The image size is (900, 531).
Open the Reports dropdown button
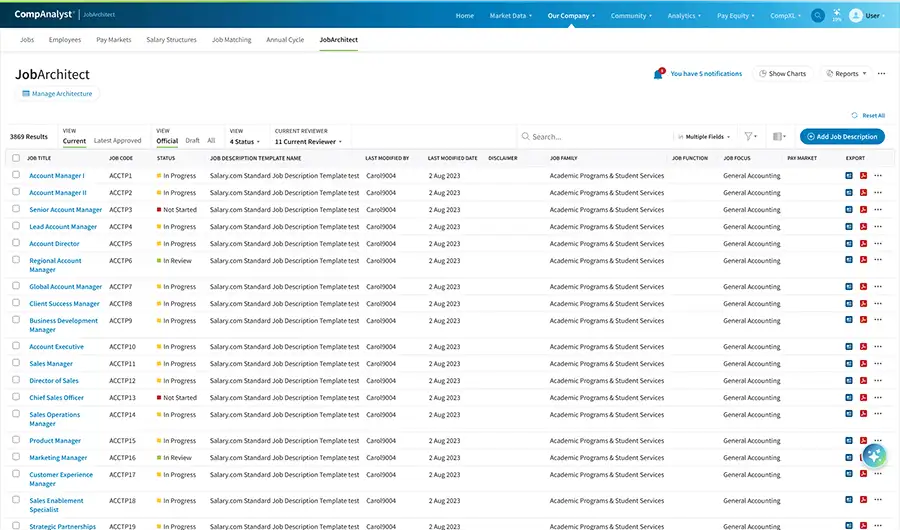point(847,73)
